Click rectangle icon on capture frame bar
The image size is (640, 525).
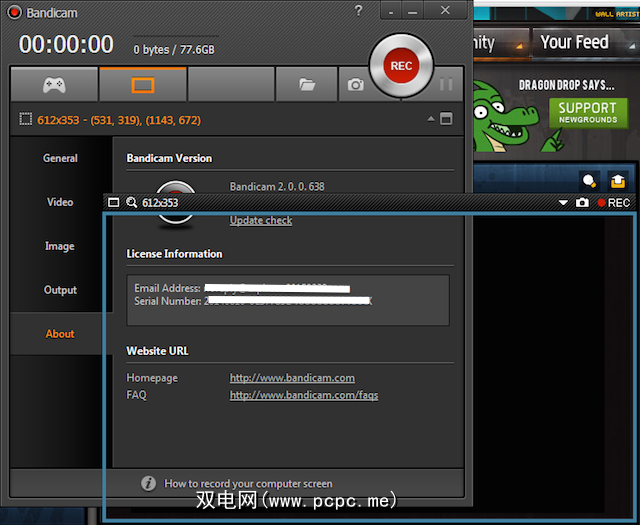tap(114, 202)
